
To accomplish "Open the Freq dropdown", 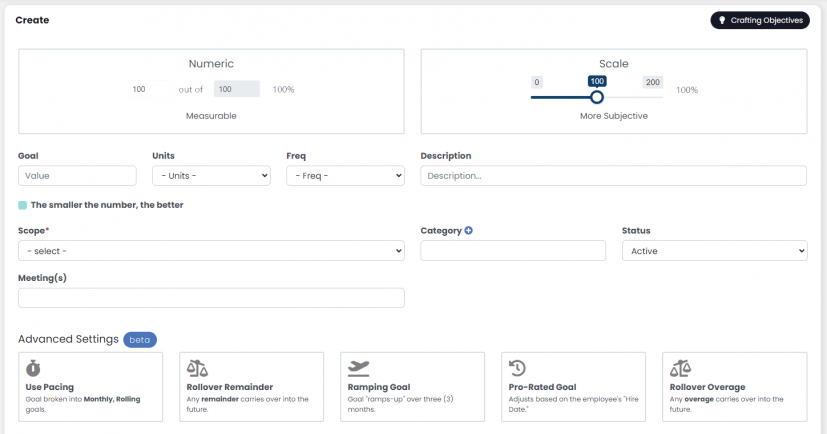I will tap(345, 175).
